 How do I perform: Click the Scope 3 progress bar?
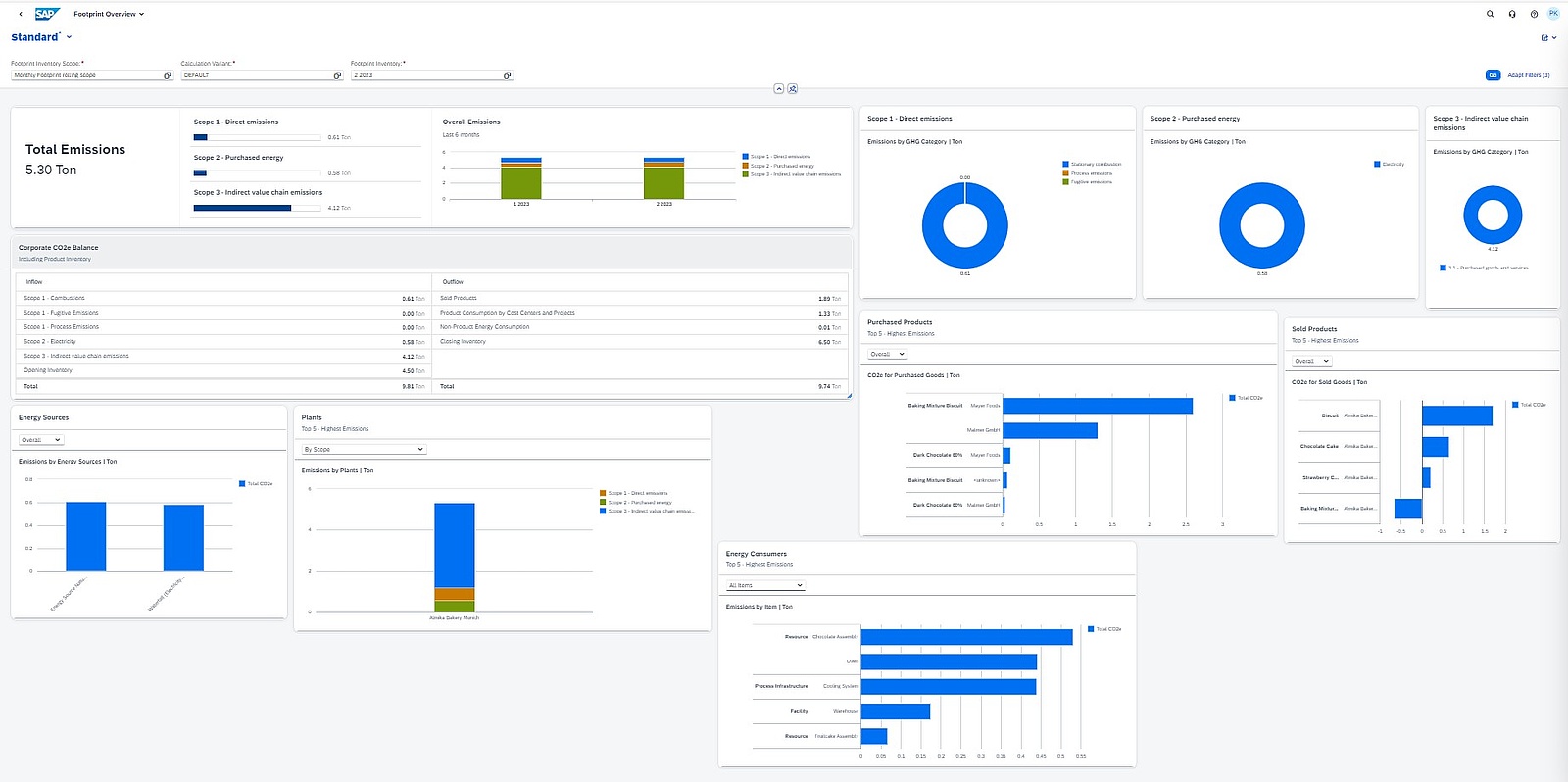(x=258, y=208)
